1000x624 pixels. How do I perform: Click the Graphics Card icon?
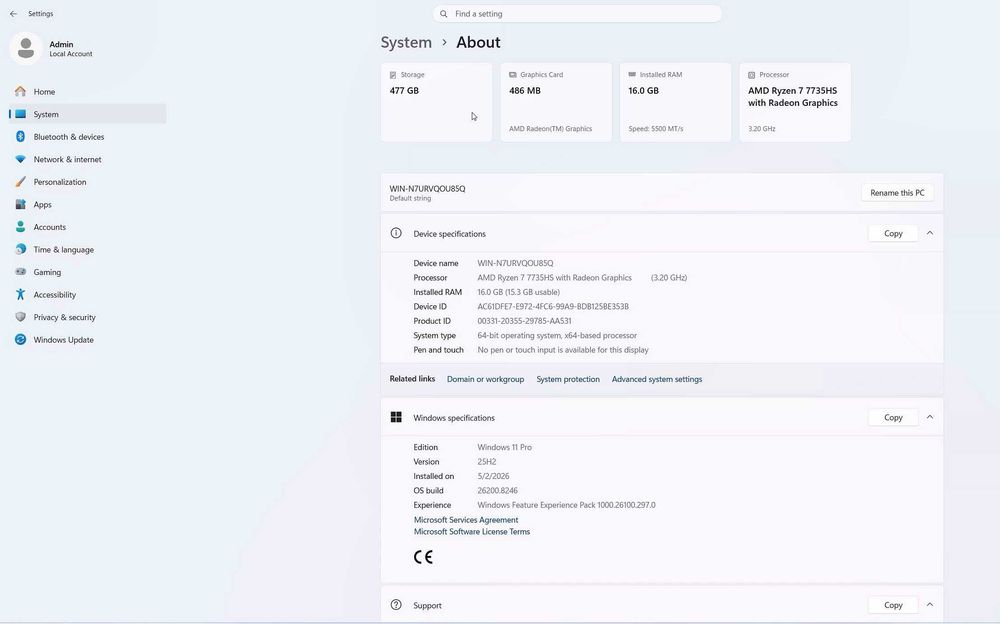(x=513, y=75)
